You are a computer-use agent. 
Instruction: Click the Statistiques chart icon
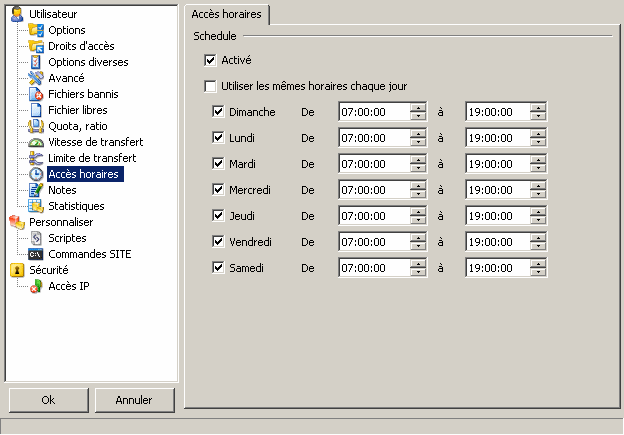(37, 206)
